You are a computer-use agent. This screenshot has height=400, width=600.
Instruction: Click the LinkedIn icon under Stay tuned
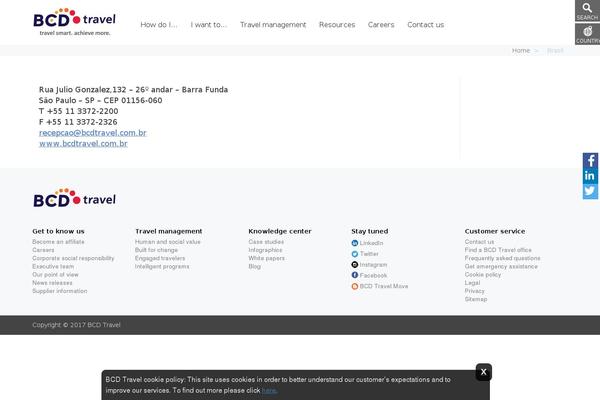355,243
